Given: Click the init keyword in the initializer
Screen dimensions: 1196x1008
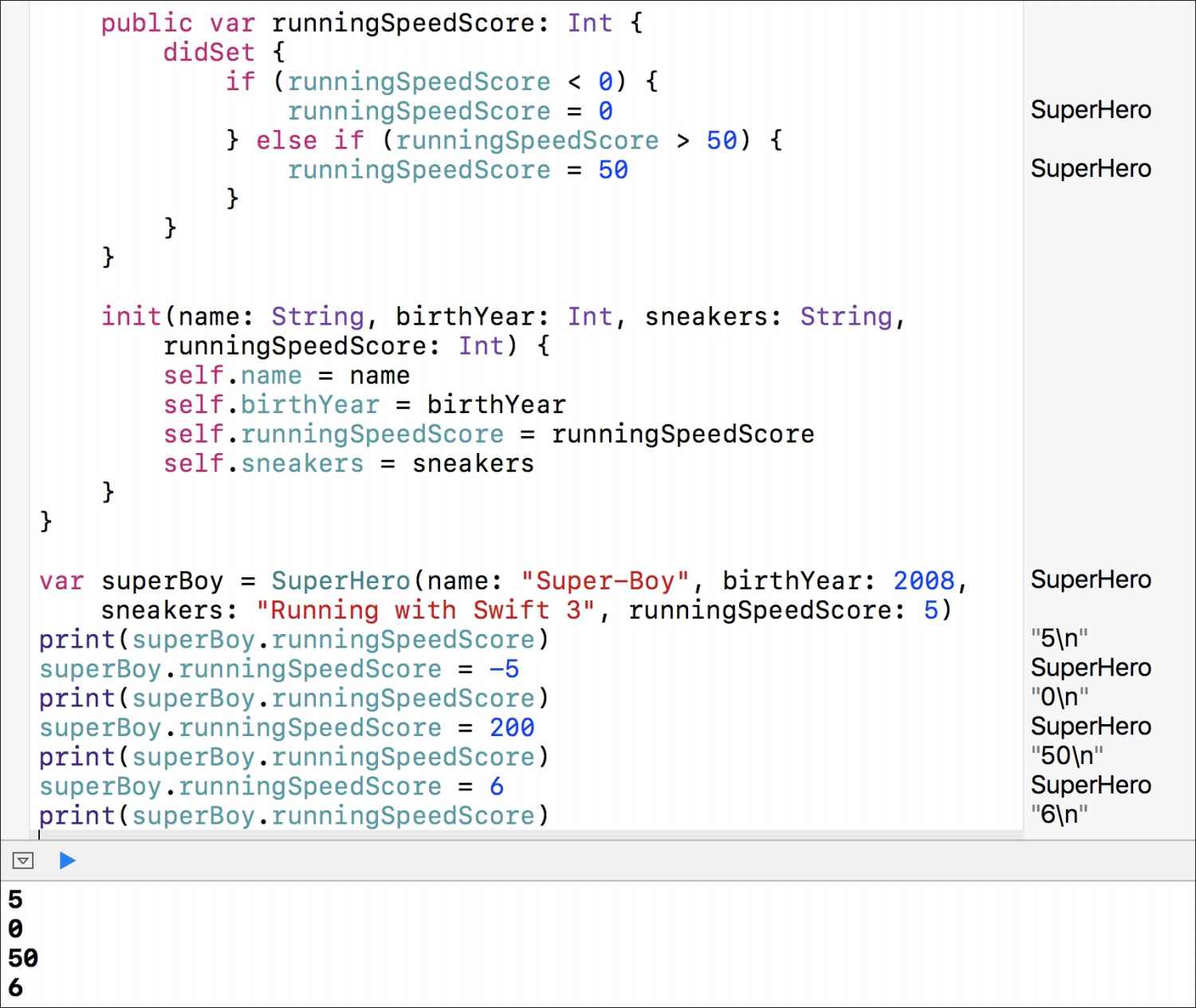Looking at the screenshot, I should [132, 317].
